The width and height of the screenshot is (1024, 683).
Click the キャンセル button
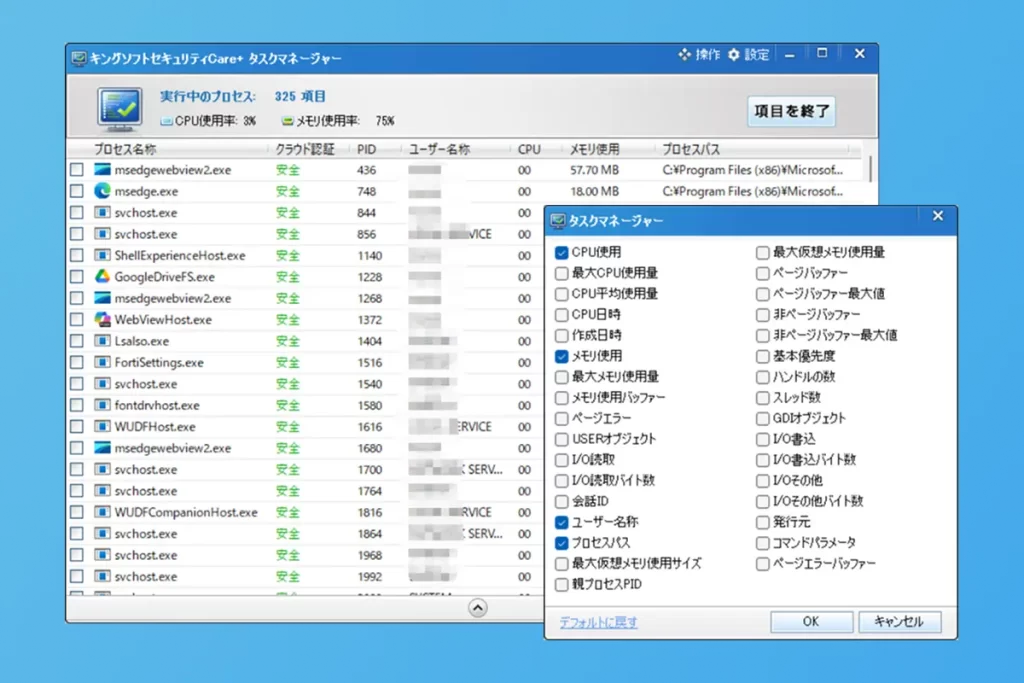tap(899, 622)
